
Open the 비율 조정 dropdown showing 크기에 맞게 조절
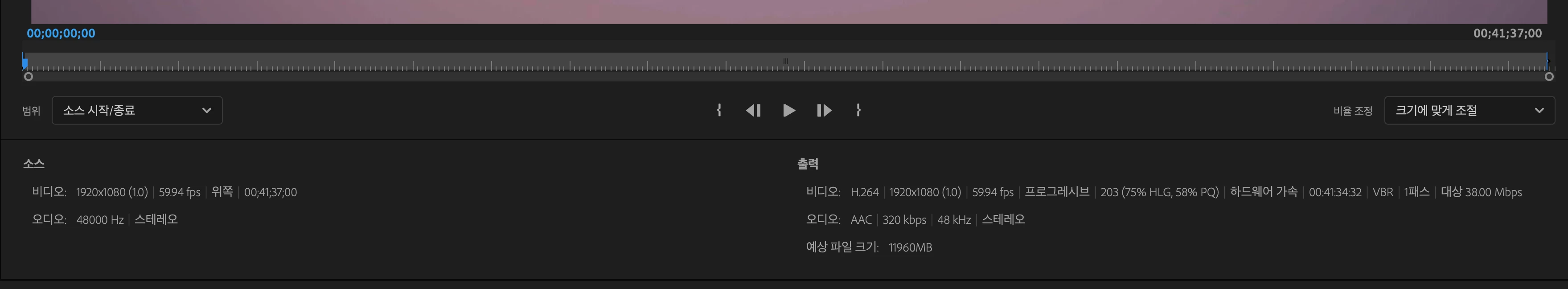click(x=1469, y=110)
